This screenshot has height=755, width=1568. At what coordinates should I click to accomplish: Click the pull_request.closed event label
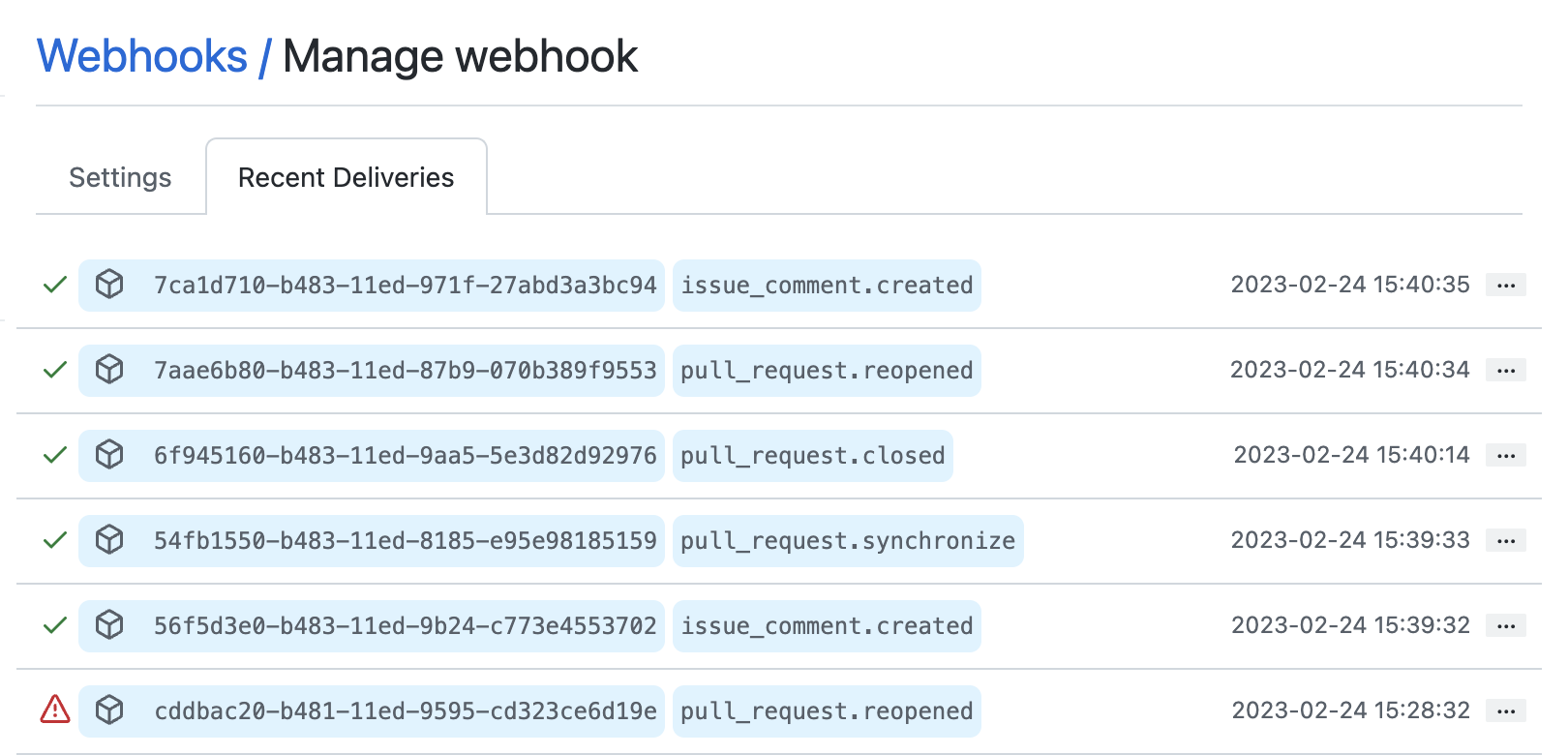pos(812,455)
